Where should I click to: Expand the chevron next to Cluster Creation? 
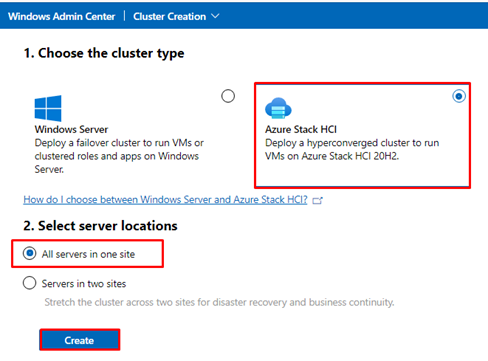[x=216, y=16]
